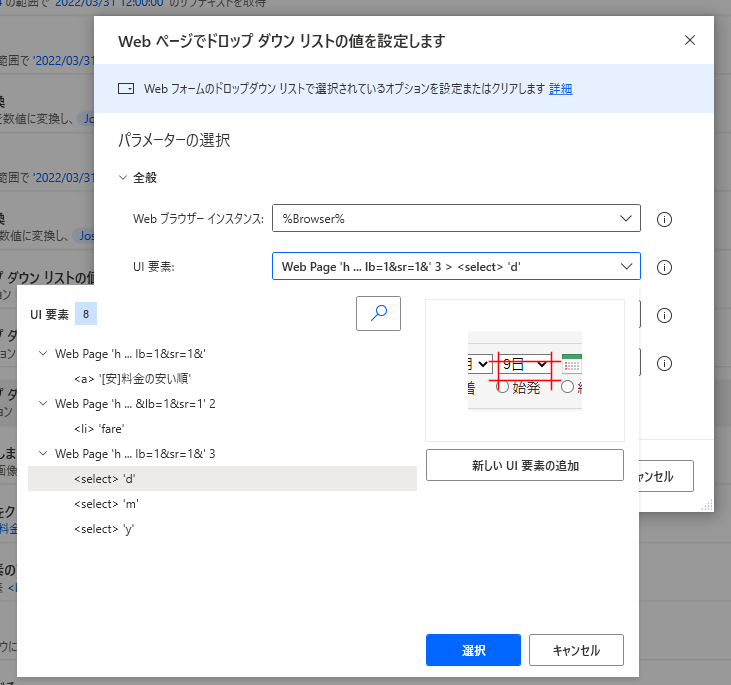Image resolution: width=731 pixels, height=685 pixels.
Task: Collapse first Web Page tree node
Action: (x=42, y=354)
